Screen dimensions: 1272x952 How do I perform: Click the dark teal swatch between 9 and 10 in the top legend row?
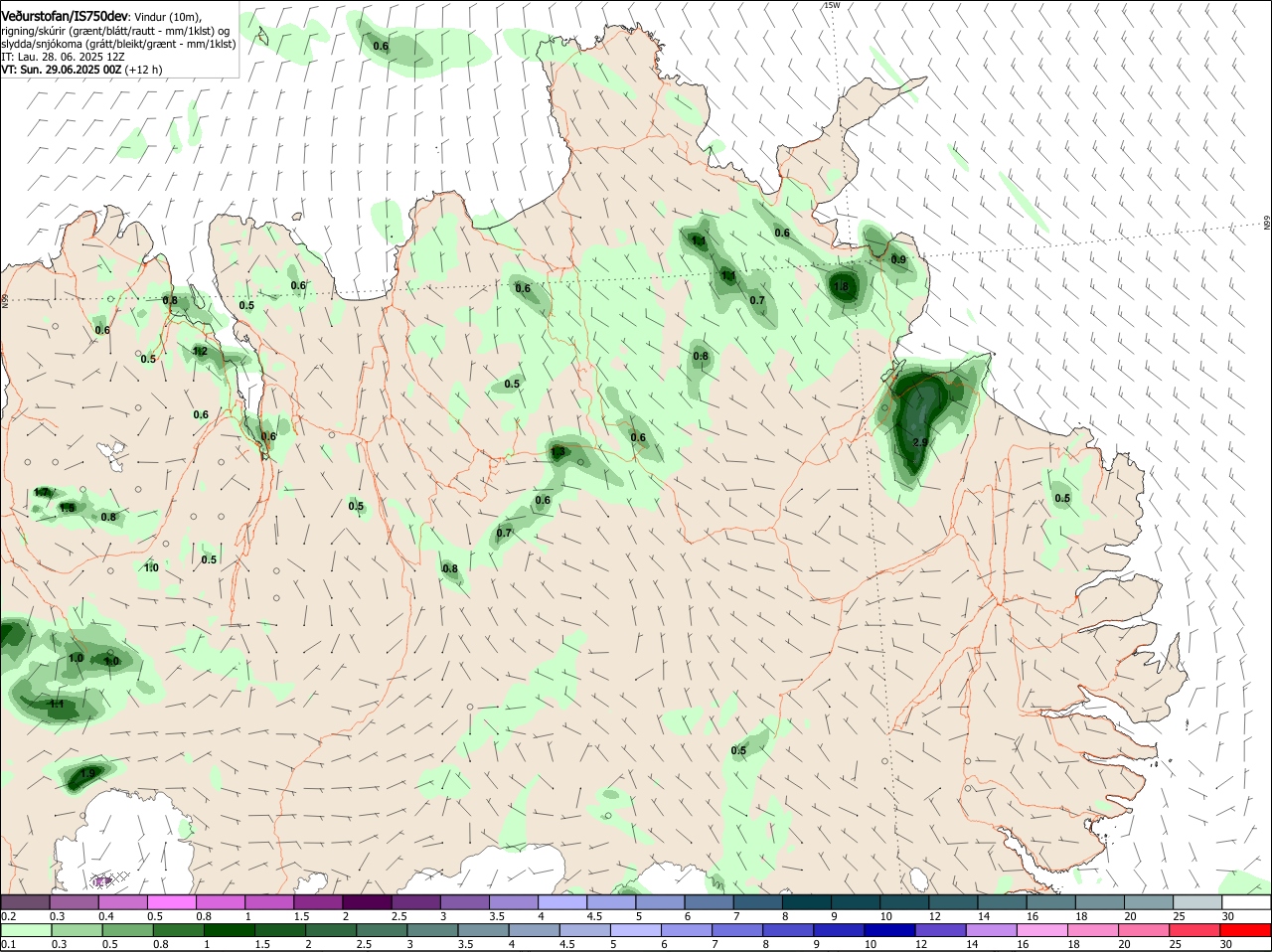[x=856, y=902]
